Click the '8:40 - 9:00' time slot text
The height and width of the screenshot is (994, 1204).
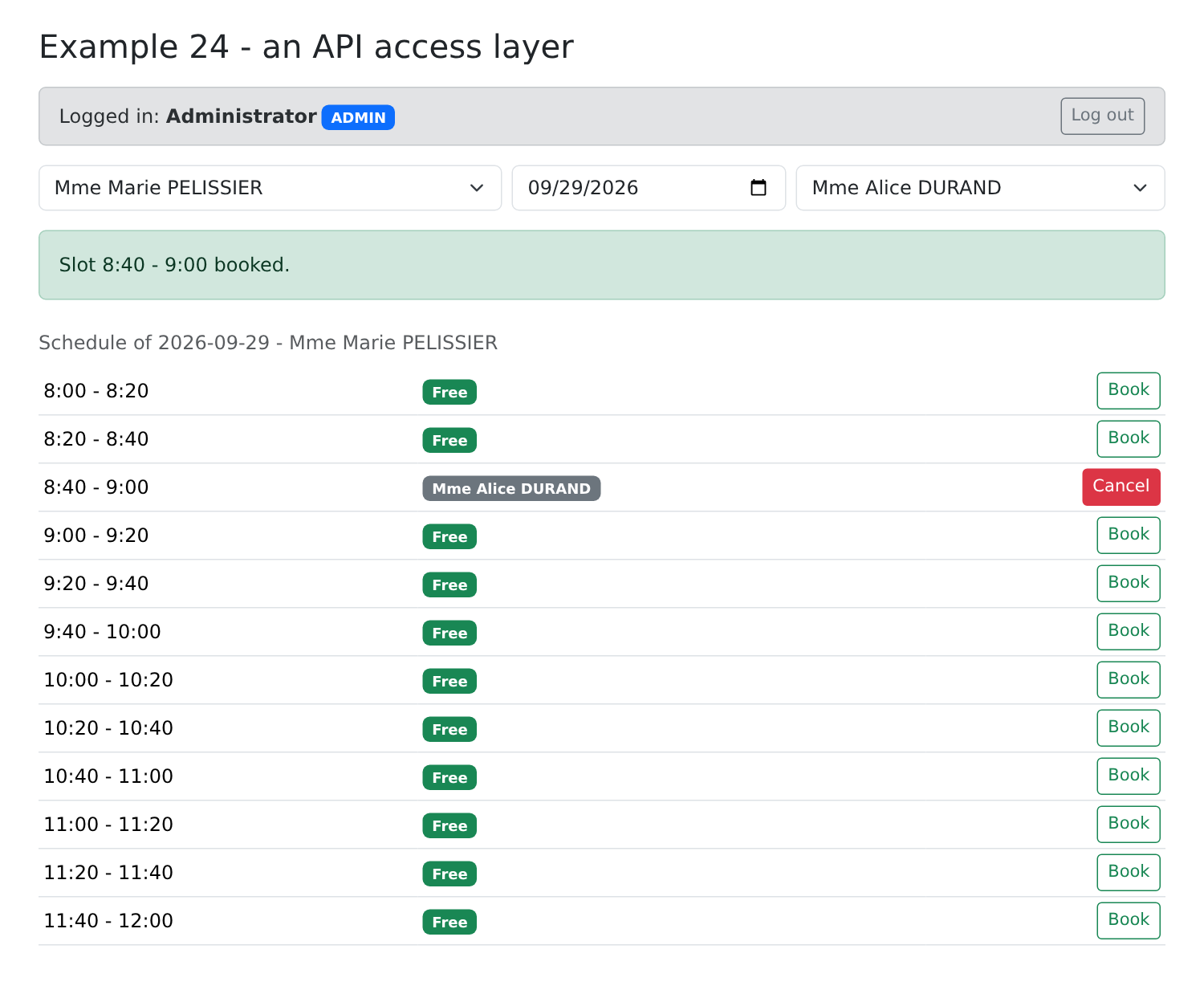96,487
